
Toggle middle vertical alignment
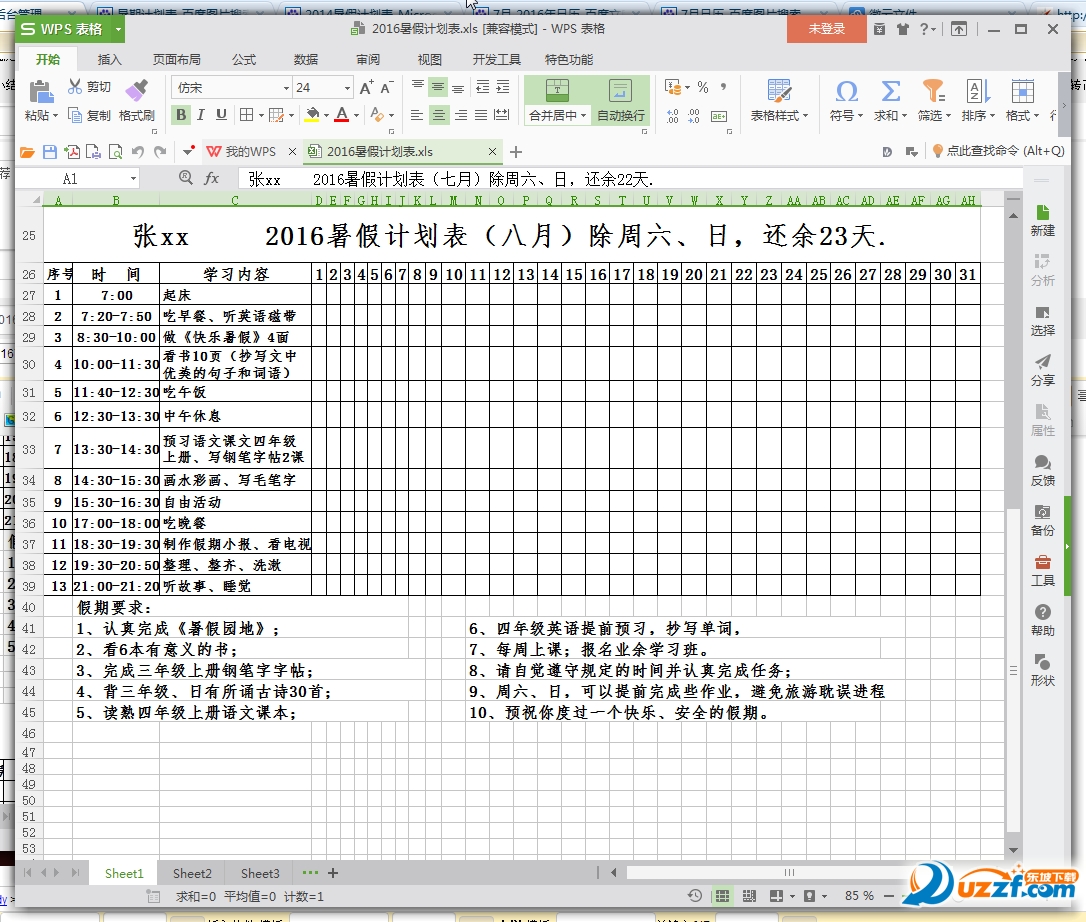pyautogui.click(x=438, y=87)
